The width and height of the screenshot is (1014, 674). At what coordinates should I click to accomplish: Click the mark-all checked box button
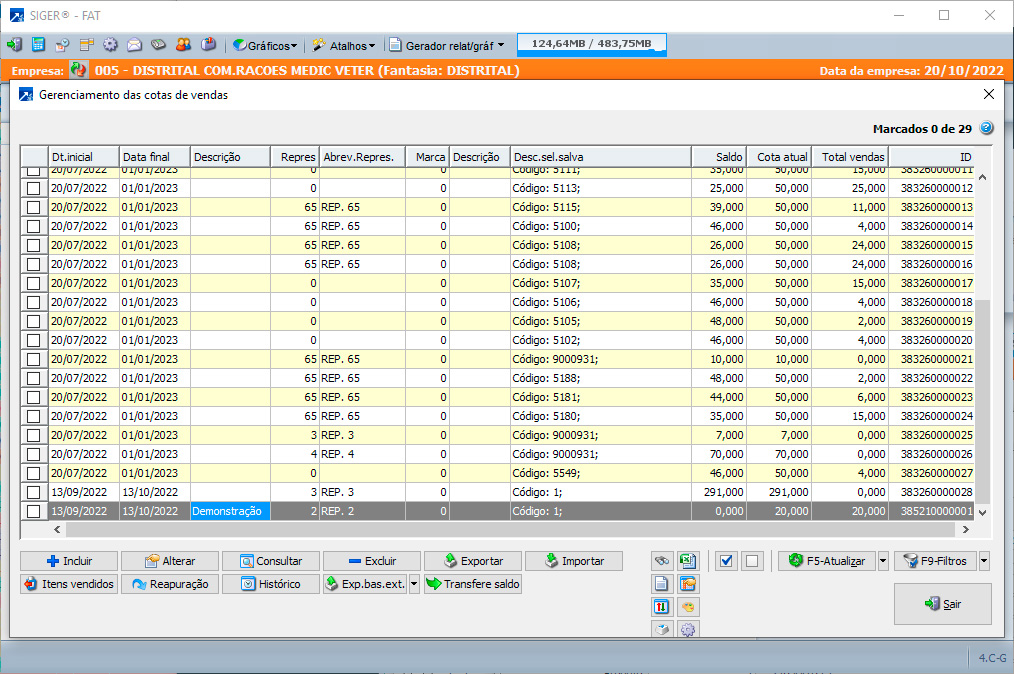727,561
